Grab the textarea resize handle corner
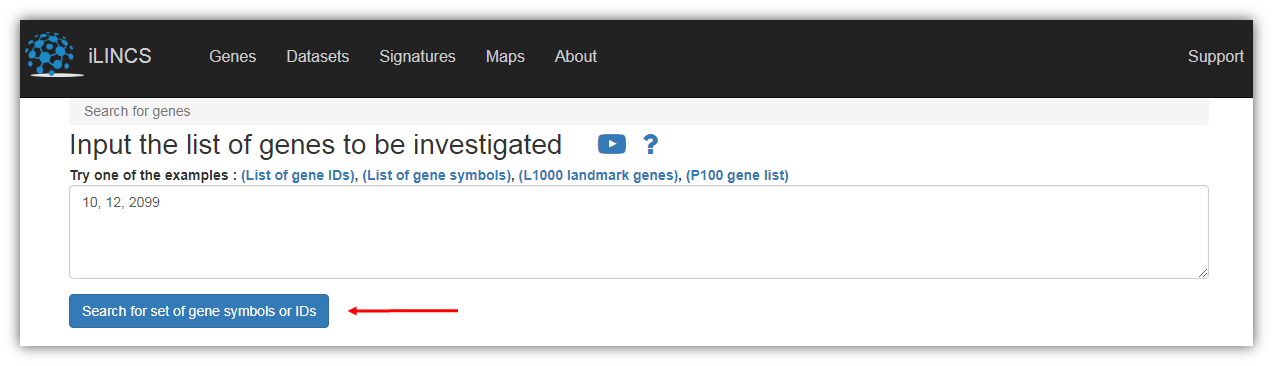Image resolution: width=1273 pixels, height=366 pixels. click(1202, 272)
